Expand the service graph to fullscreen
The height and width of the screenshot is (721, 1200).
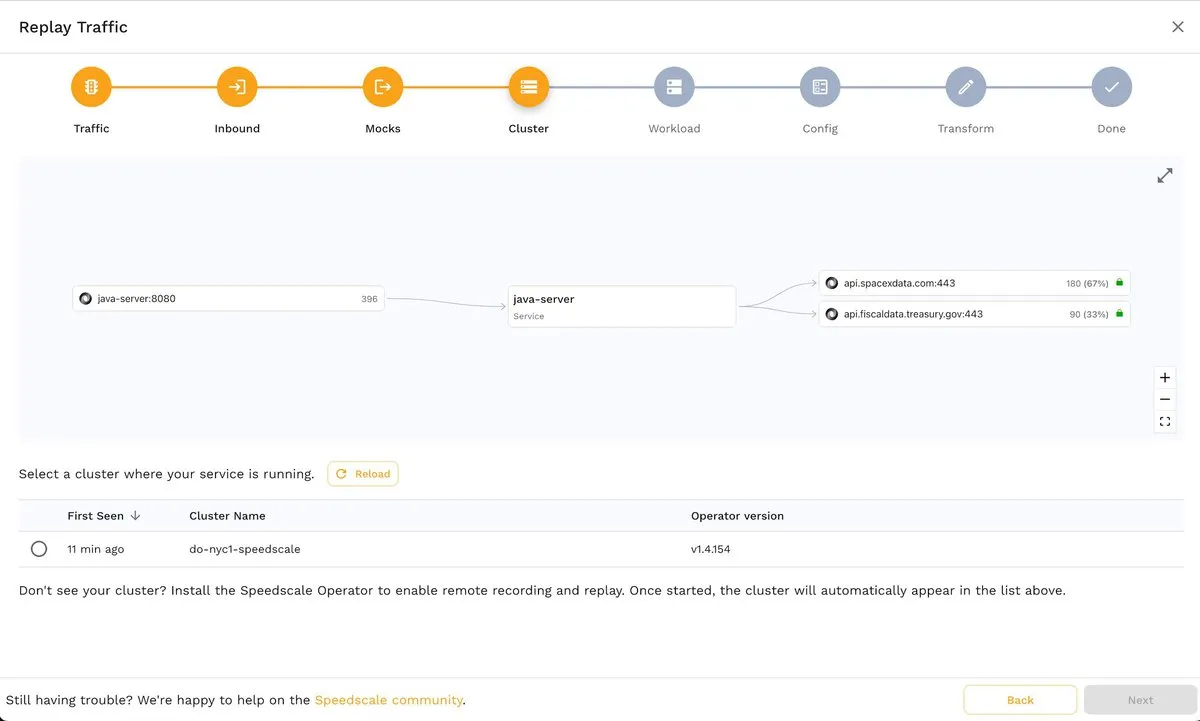[1165, 176]
